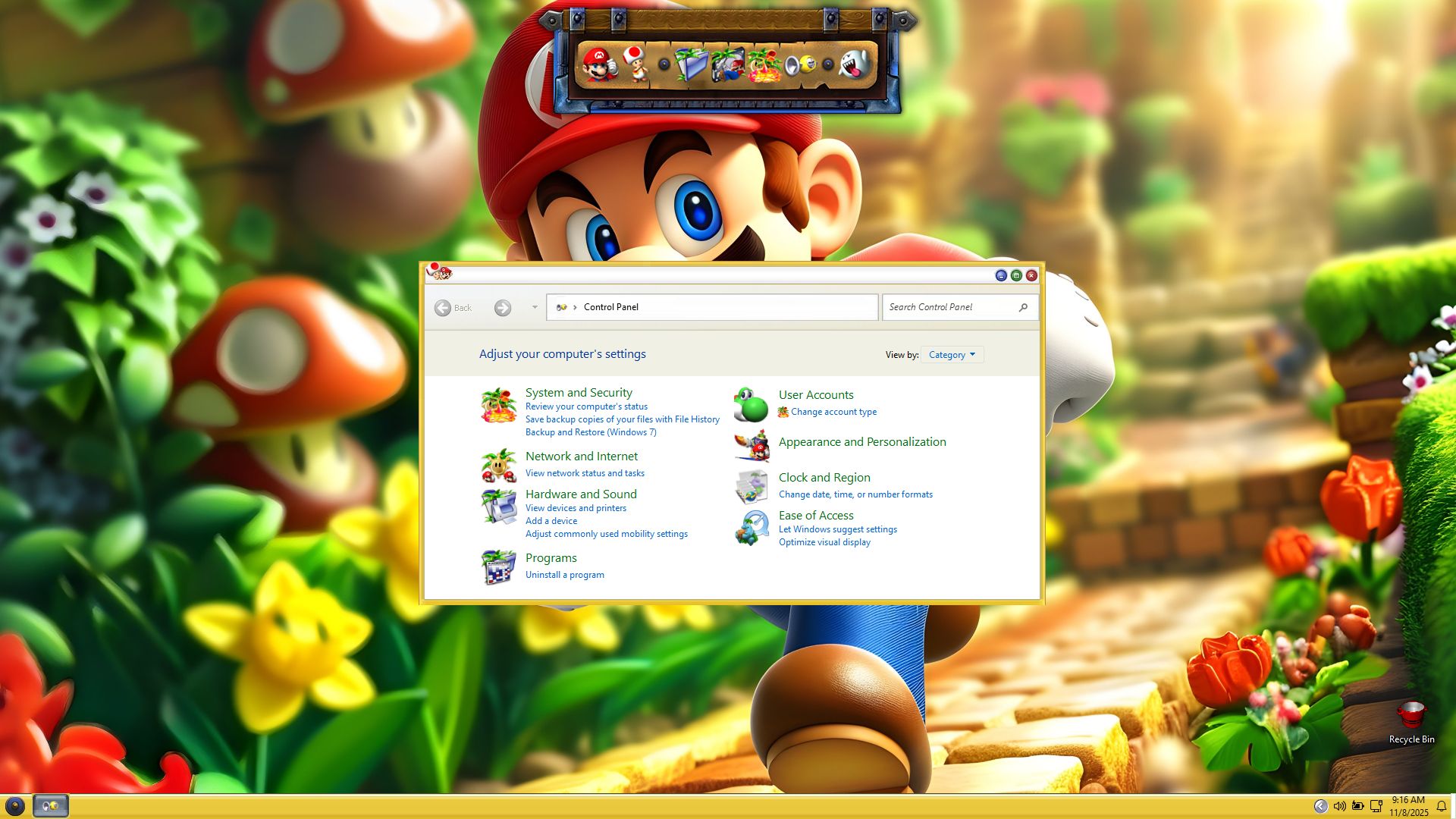Click the Hardware and Sound icon
1456x819 pixels.
pyautogui.click(x=498, y=507)
